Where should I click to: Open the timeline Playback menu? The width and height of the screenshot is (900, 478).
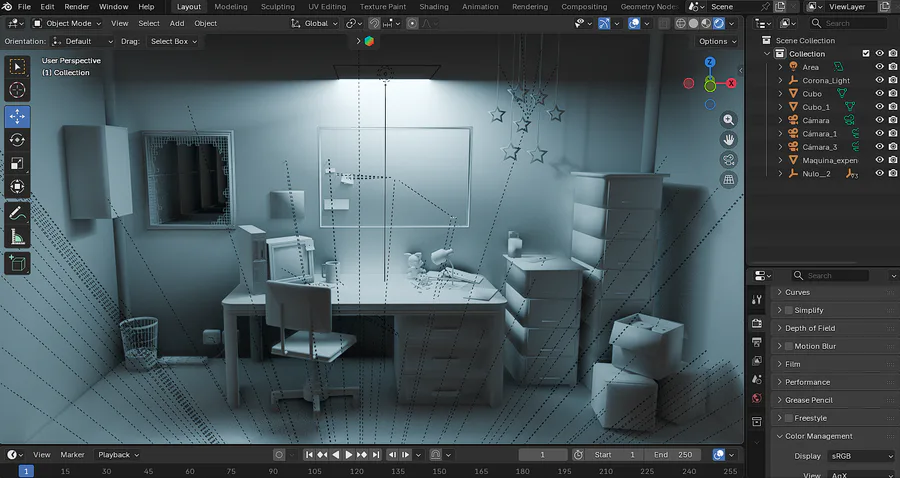pyautogui.click(x=118, y=455)
